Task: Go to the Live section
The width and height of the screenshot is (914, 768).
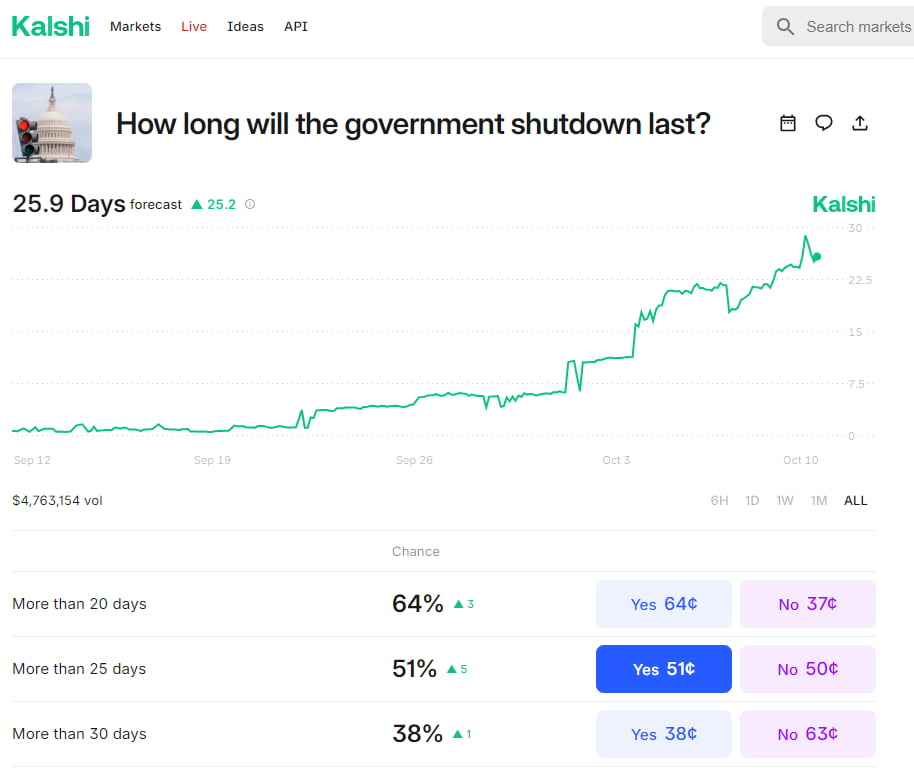Action: (194, 27)
